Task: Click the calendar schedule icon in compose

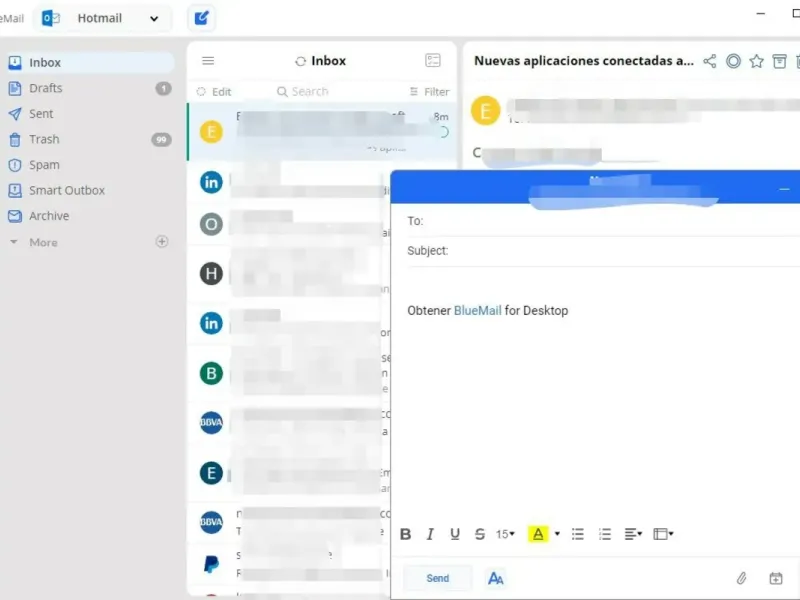Action: (x=776, y=578)
